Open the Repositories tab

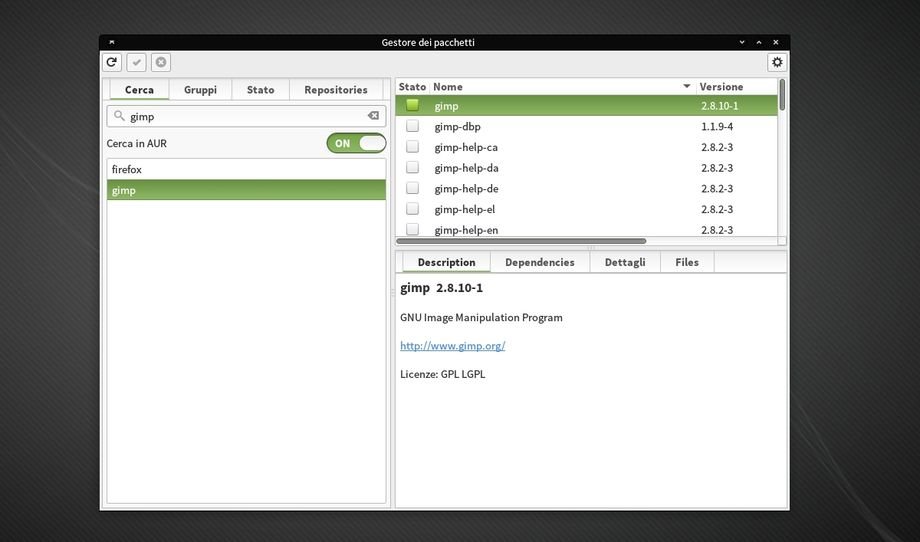336,90
